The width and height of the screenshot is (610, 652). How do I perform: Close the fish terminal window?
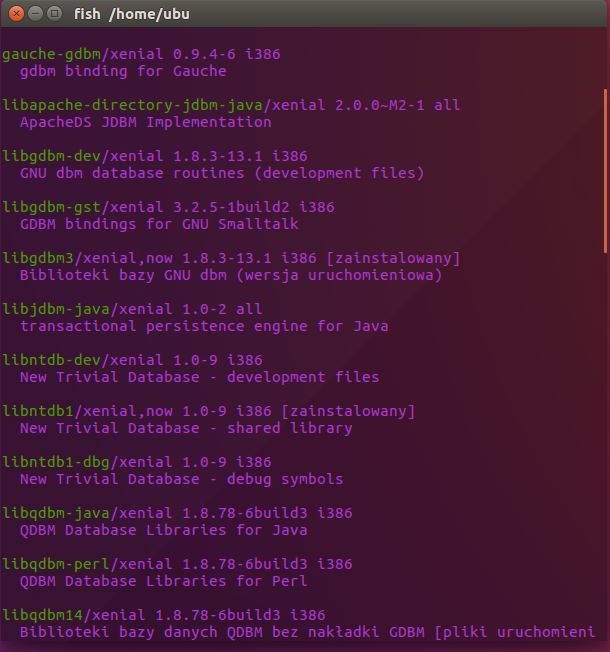(13, 14)
